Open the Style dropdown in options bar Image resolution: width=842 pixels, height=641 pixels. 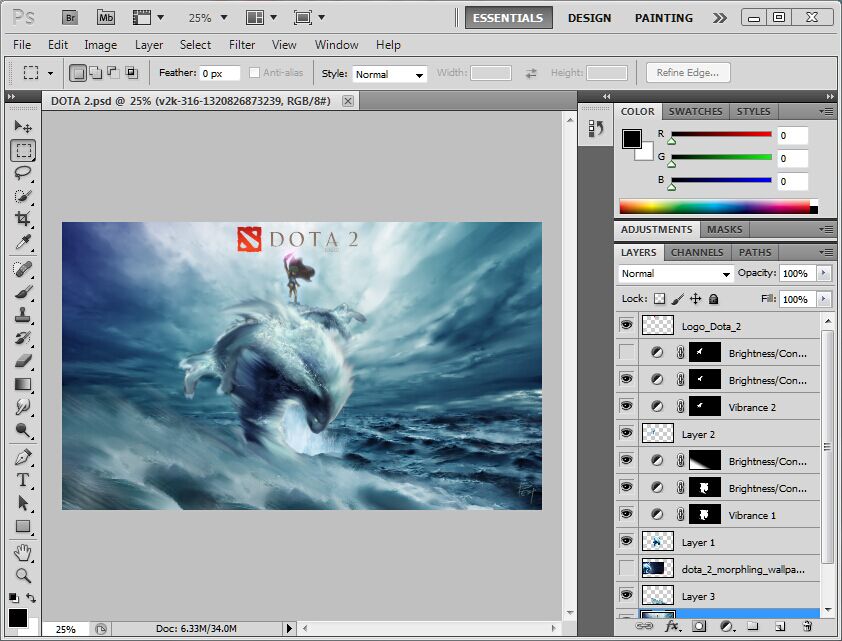coord(389,74)
